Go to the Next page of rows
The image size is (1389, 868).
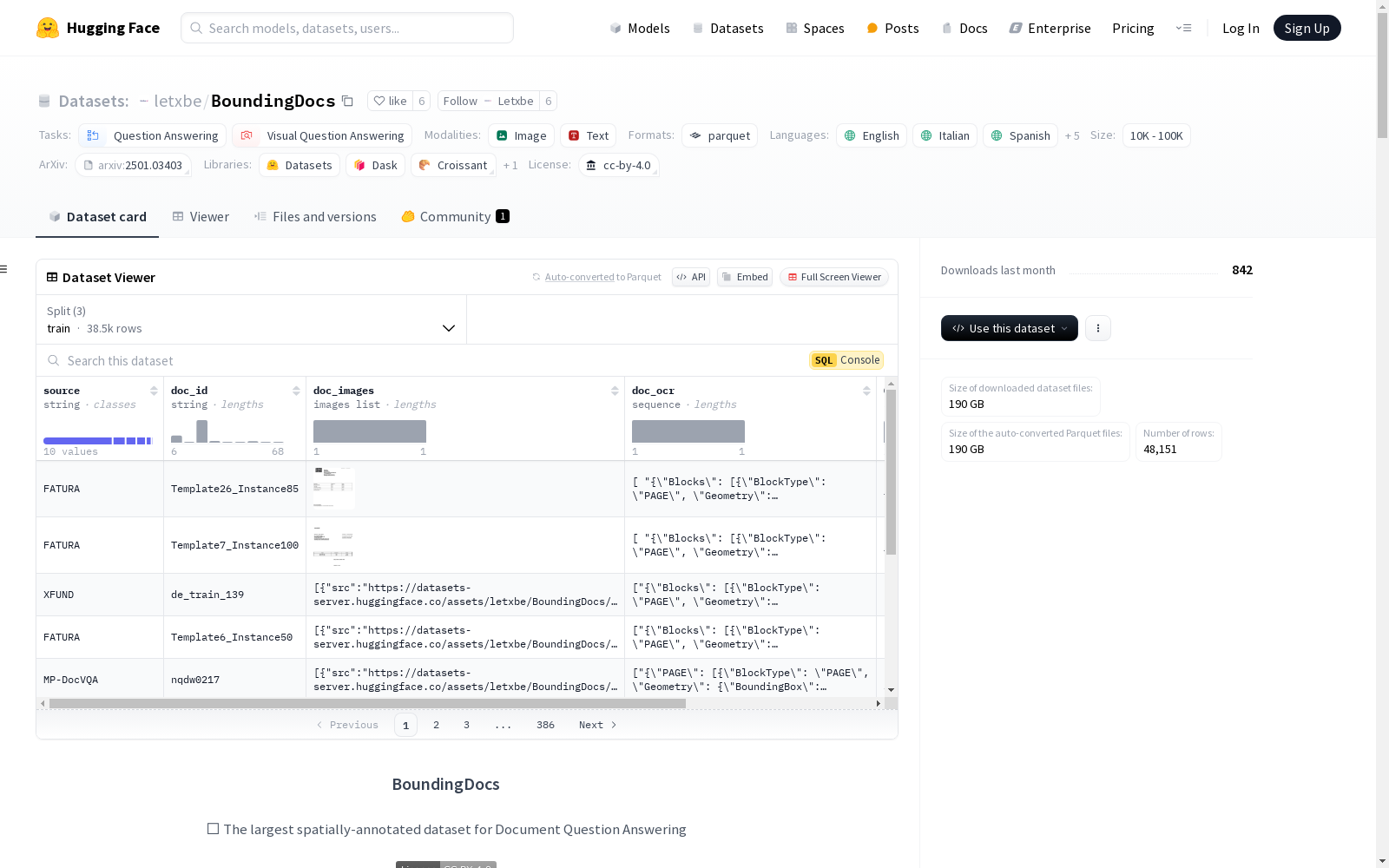(x=598, y=725)
